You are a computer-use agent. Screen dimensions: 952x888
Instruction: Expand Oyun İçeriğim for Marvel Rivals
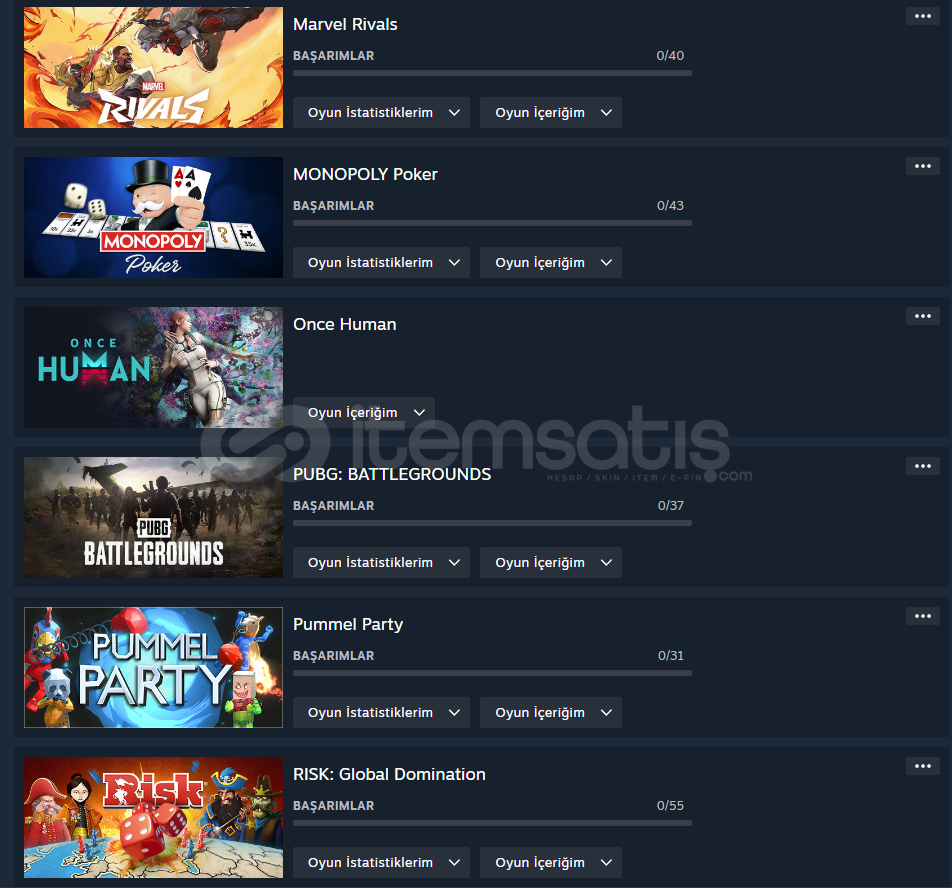pos(551,112)
